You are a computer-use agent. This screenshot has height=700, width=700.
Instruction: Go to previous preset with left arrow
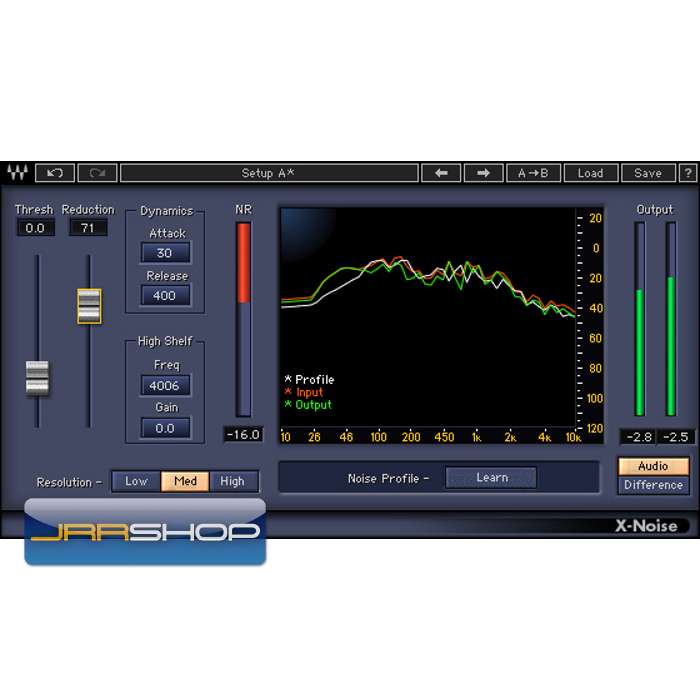pos(441,173)
